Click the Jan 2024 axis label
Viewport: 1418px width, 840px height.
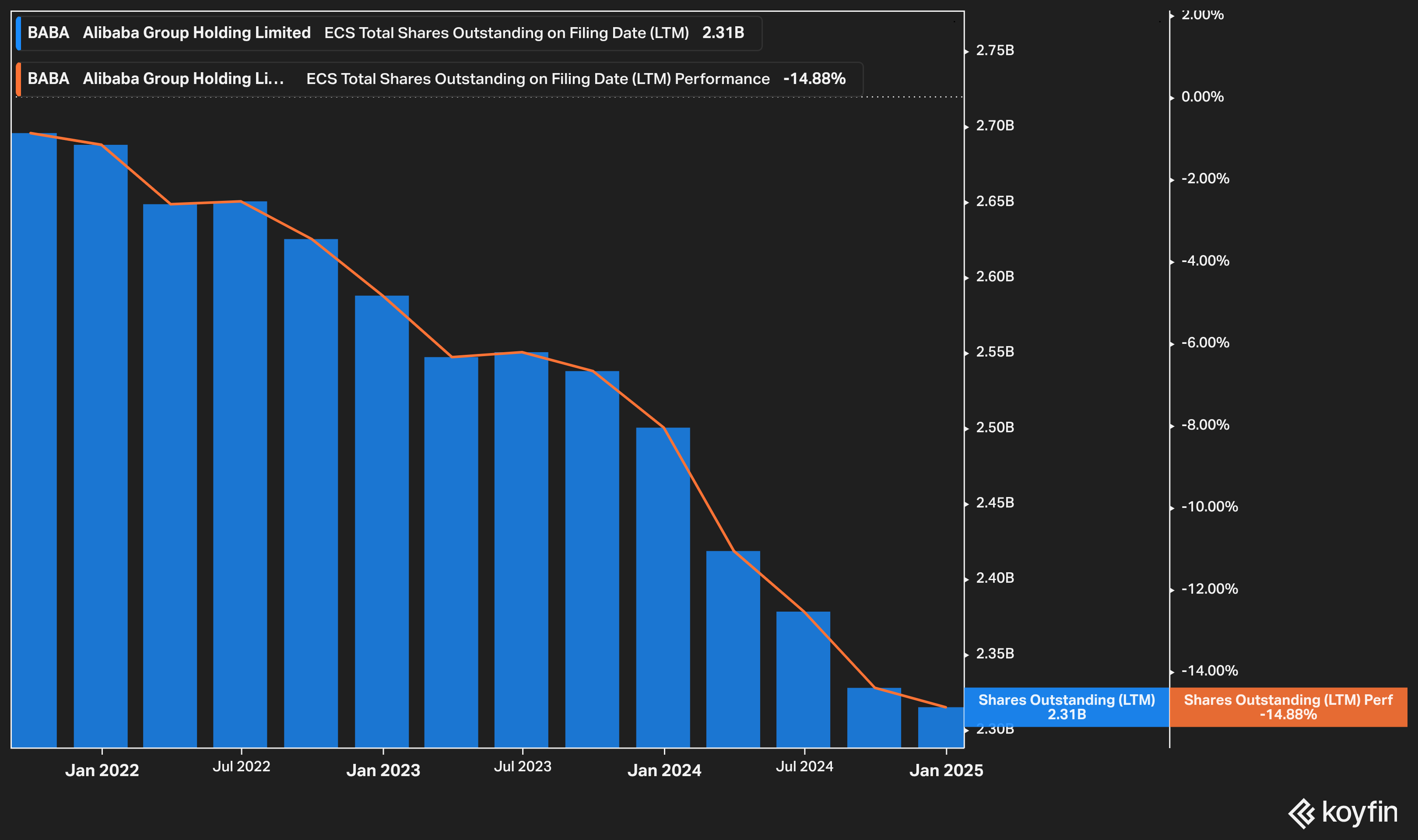664,770
